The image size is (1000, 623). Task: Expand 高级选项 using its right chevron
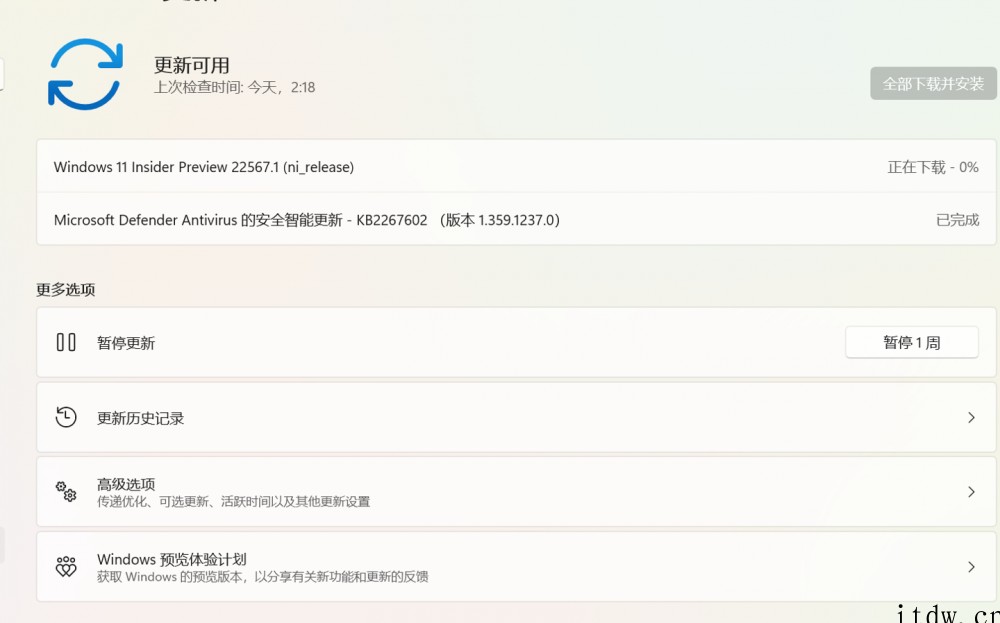pos(971,492)
